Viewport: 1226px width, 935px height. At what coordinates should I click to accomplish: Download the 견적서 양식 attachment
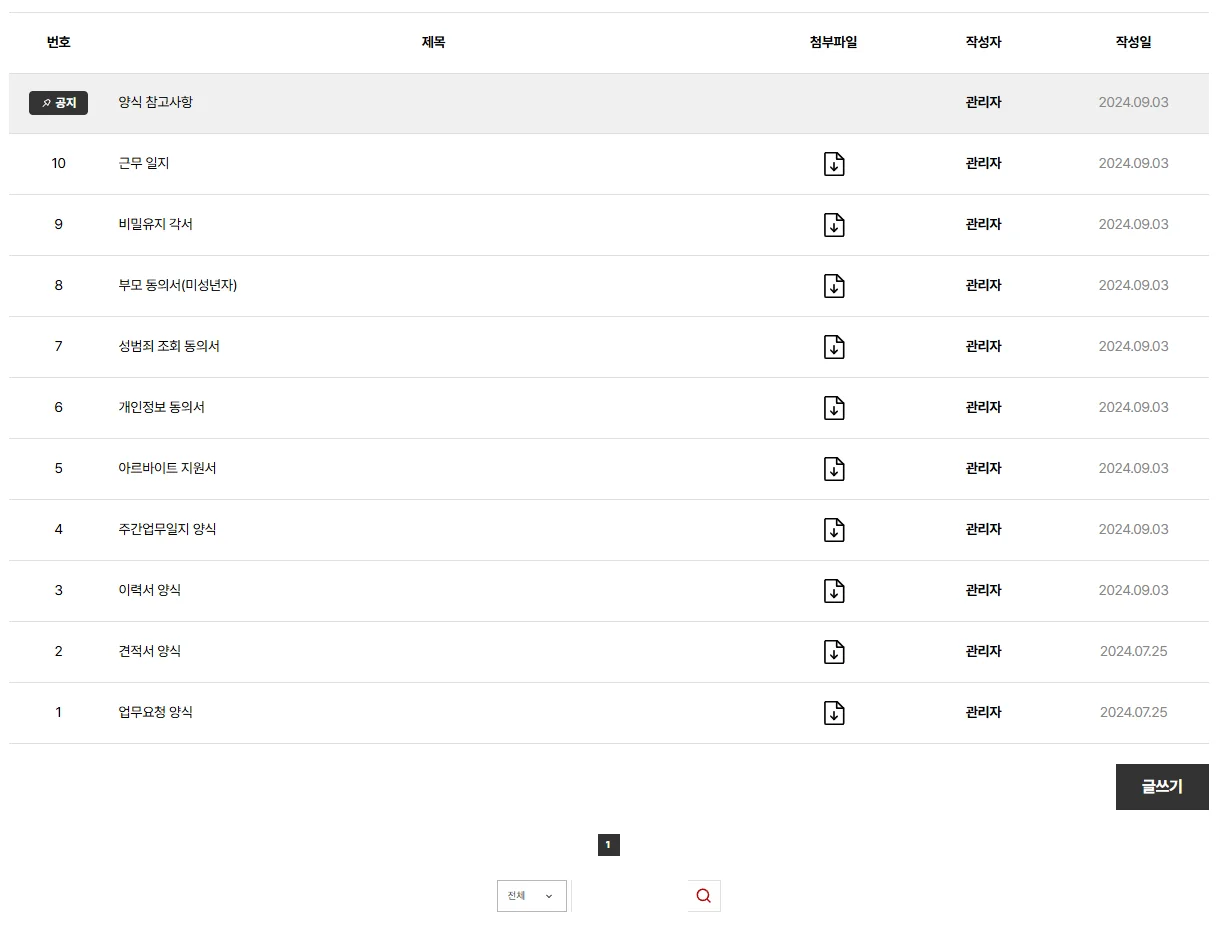(x=834, y=652)
